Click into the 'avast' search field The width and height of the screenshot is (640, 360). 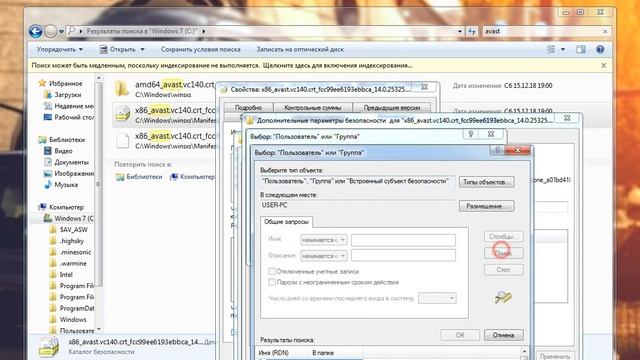(x=541, y=31)
